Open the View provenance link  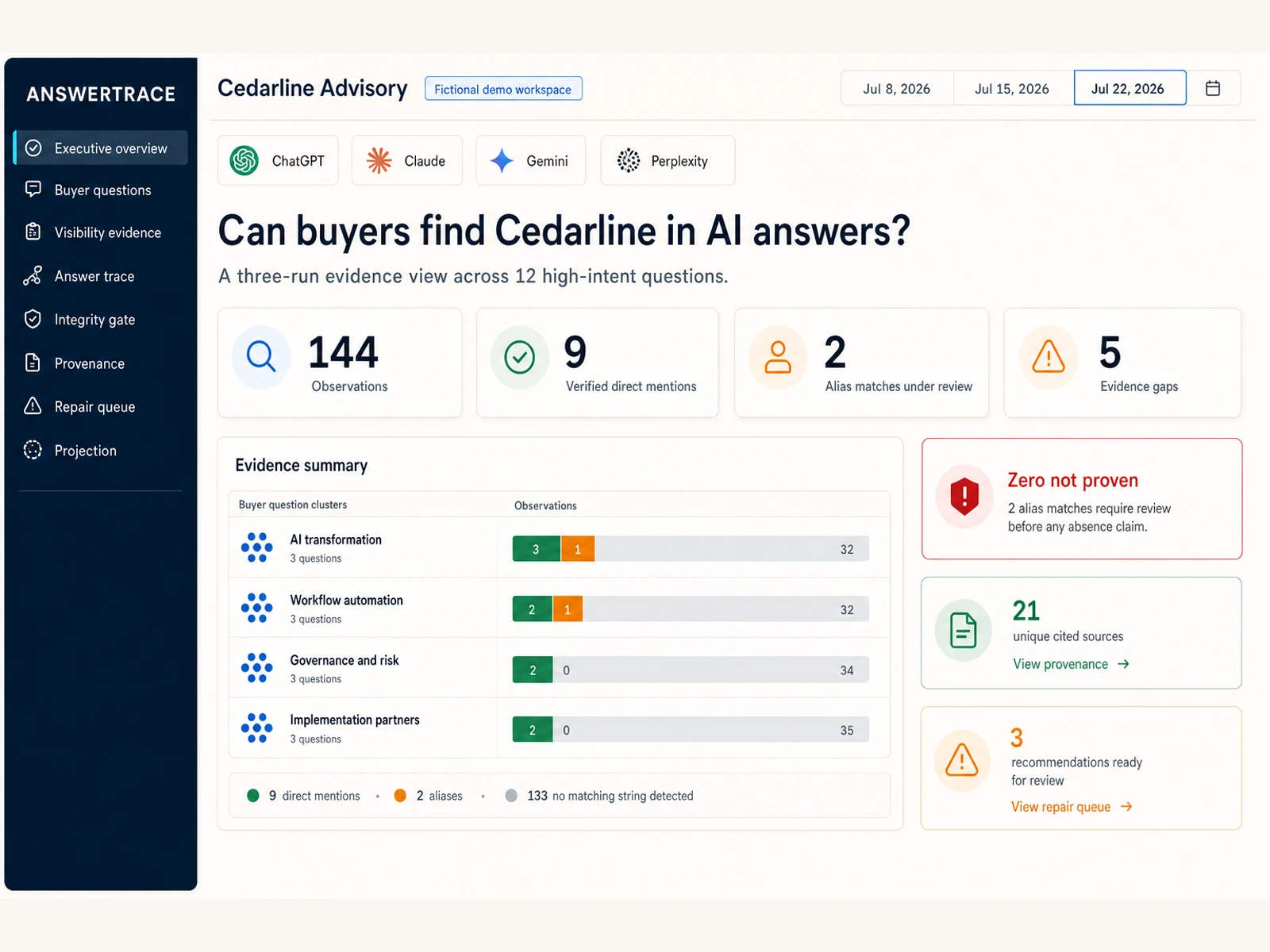(x=1071, y=664)
